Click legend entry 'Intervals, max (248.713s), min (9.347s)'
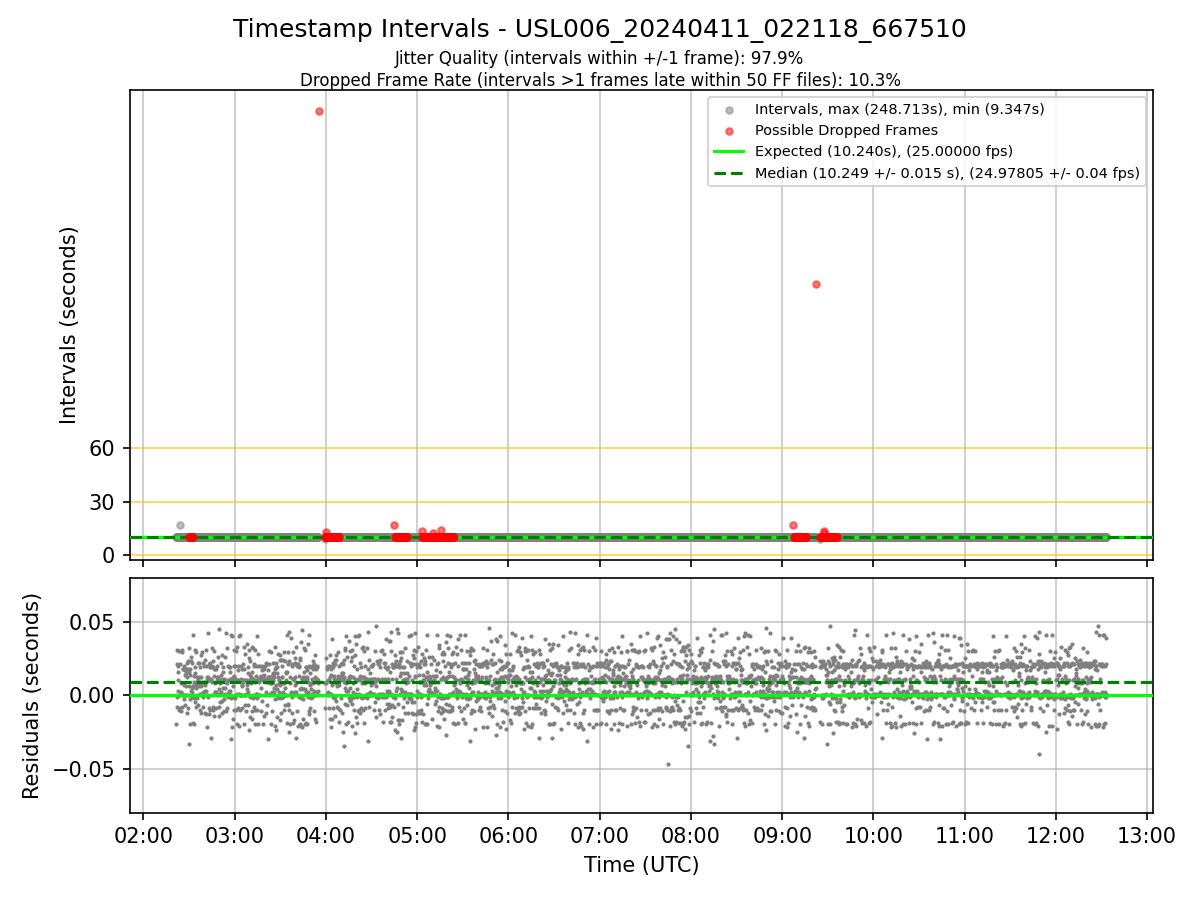1200x900 pixels. click(x=899, y=109)
